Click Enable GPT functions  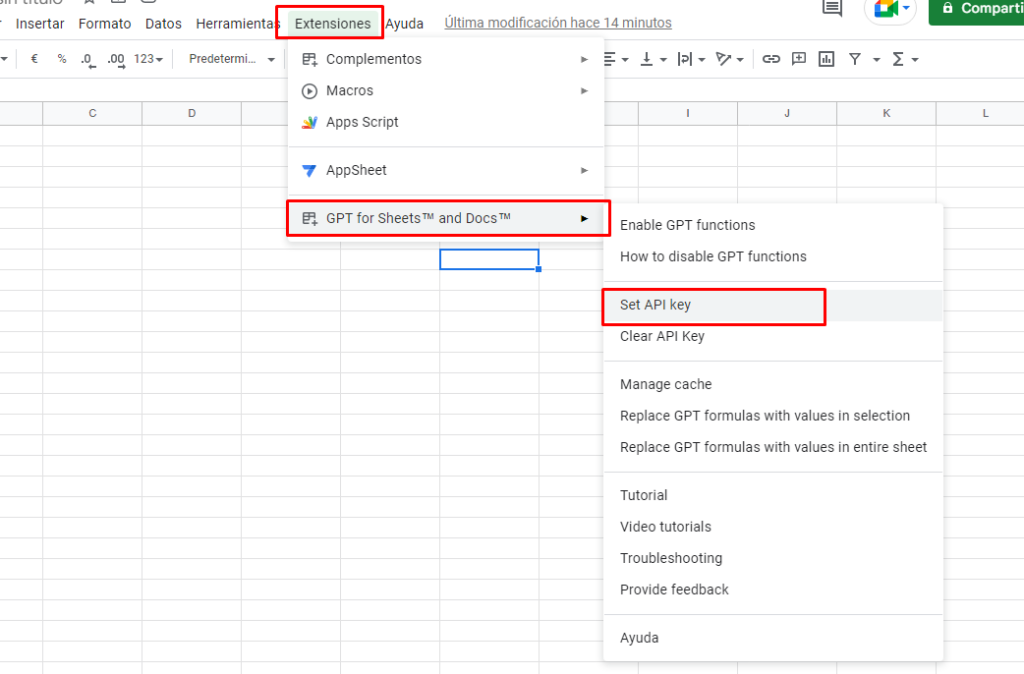coord(773,225)
